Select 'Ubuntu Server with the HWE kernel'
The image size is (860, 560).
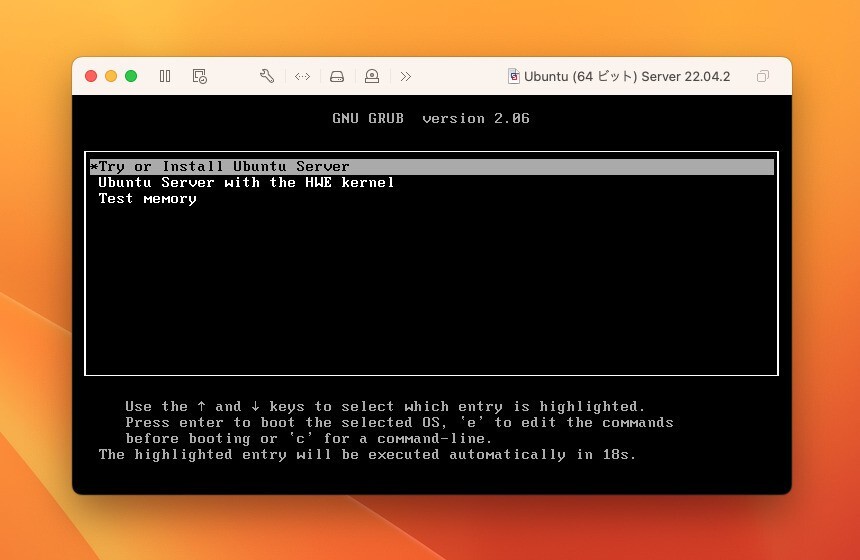tap(246, 183)
